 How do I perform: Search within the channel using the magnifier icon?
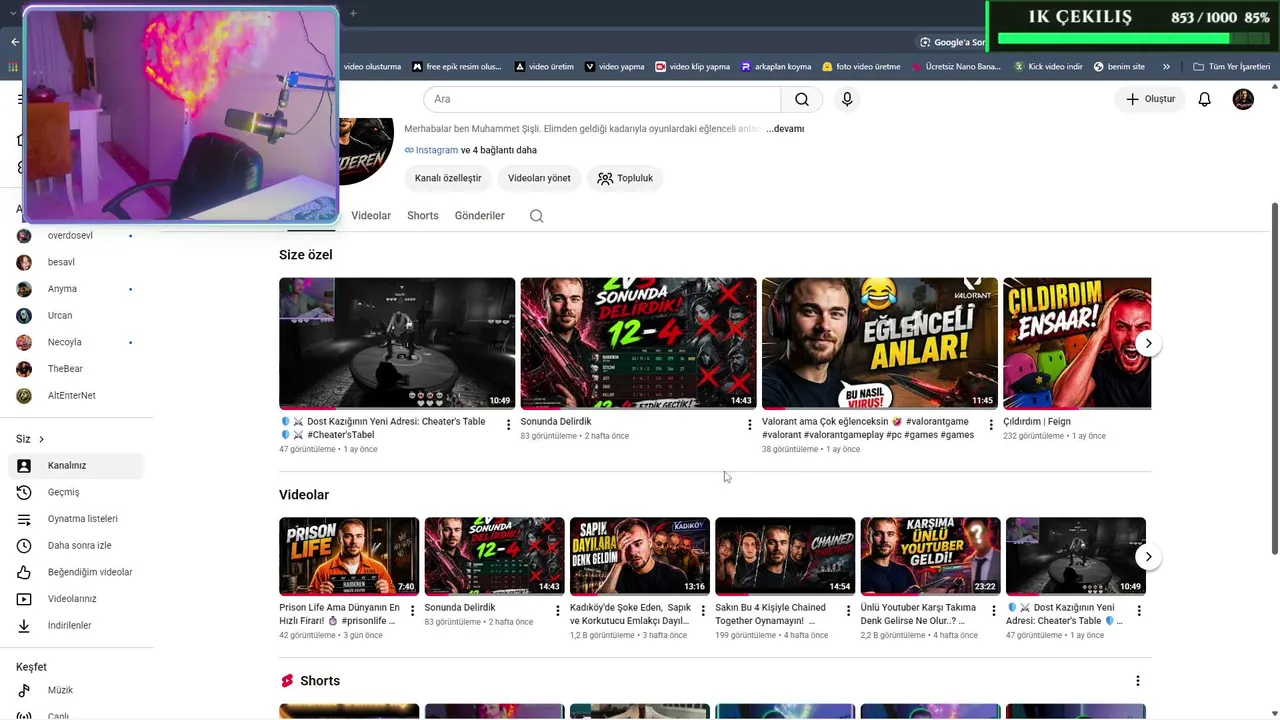point(537,216)
